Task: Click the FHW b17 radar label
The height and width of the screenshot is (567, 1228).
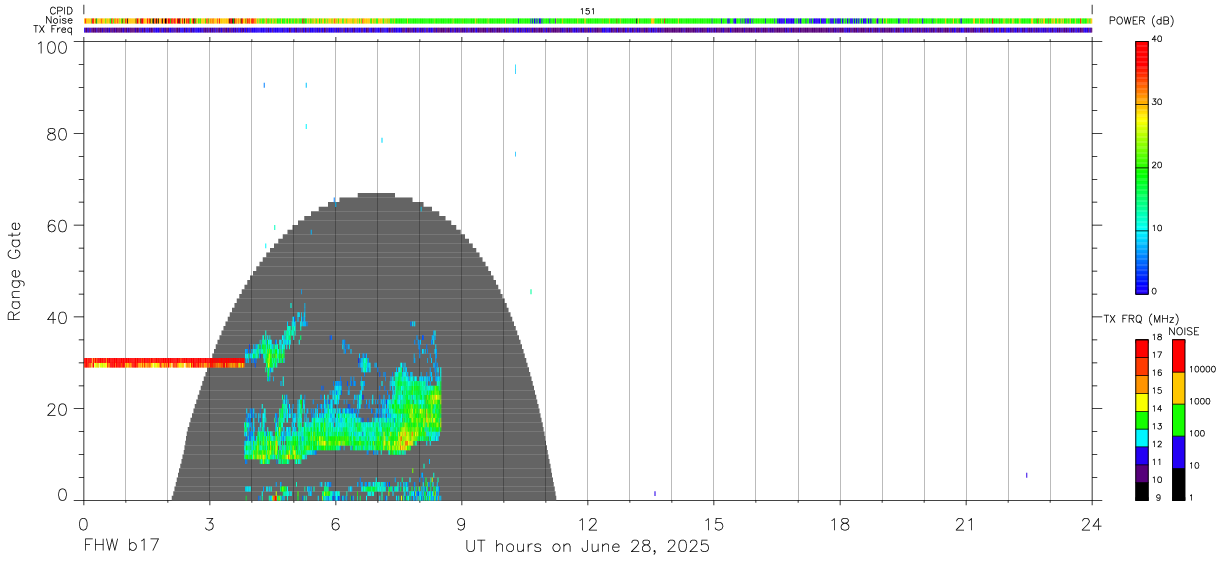Action: (121, 547)
